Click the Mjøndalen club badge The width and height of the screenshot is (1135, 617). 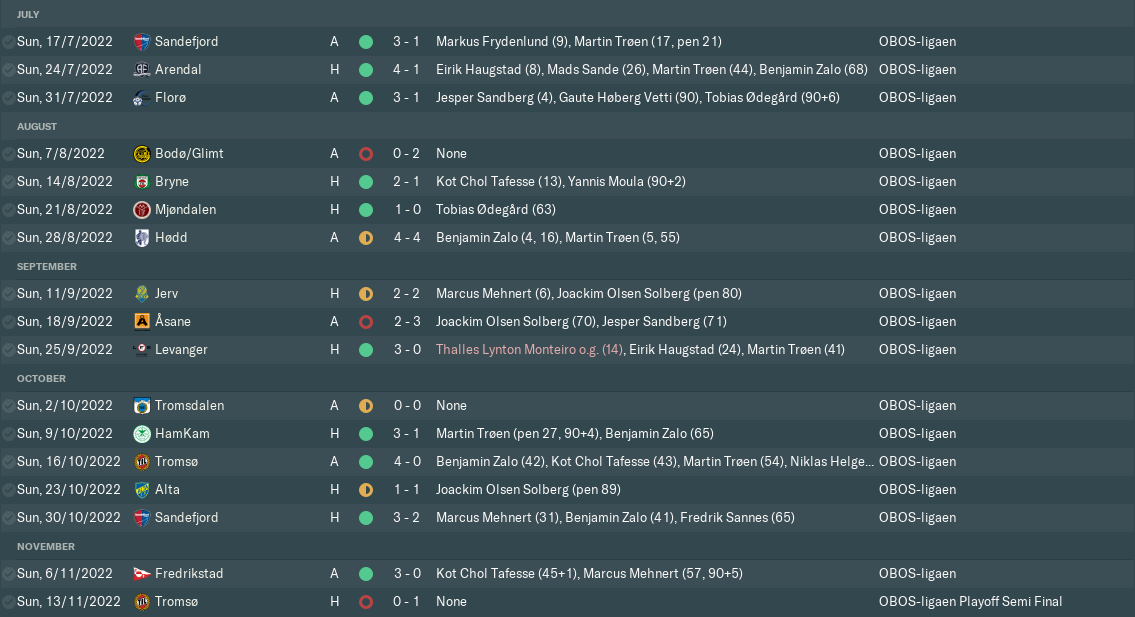click(x=142, y=210)
